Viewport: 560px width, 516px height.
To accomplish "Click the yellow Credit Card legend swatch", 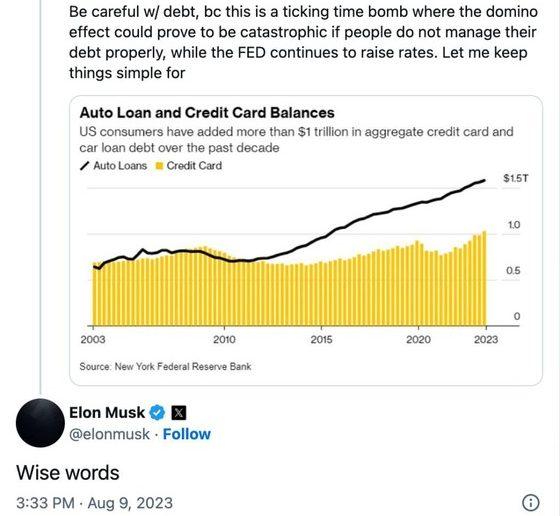I will (x=160, y=166).
